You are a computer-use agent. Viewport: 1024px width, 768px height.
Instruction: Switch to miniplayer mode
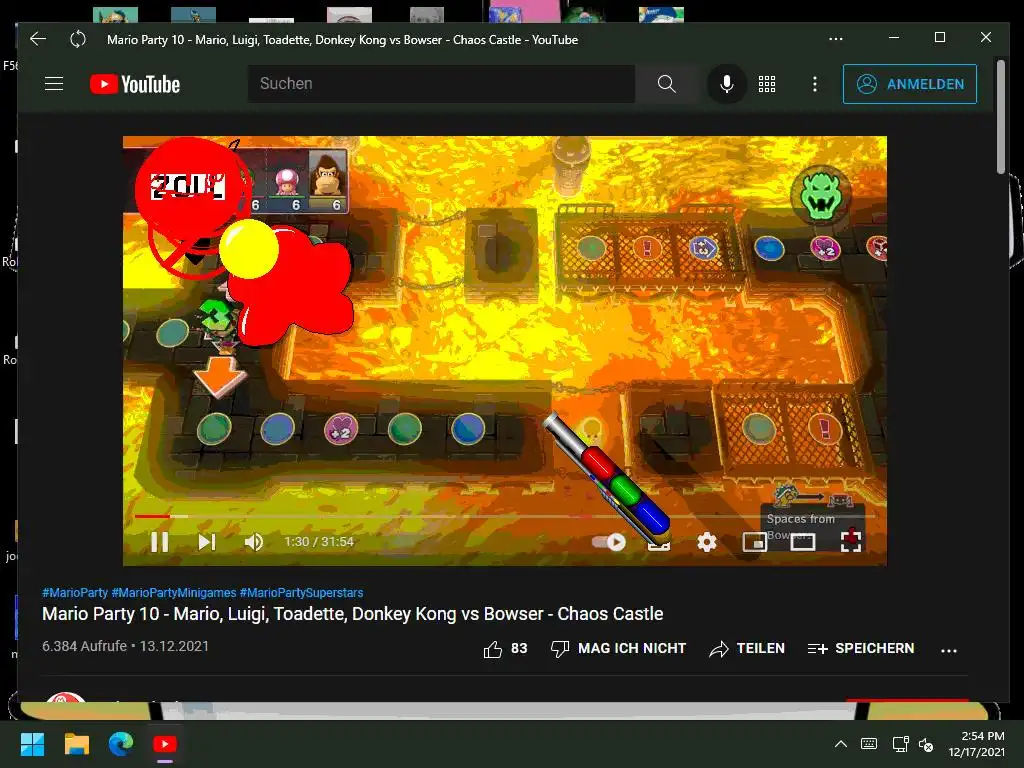point(754,542)
